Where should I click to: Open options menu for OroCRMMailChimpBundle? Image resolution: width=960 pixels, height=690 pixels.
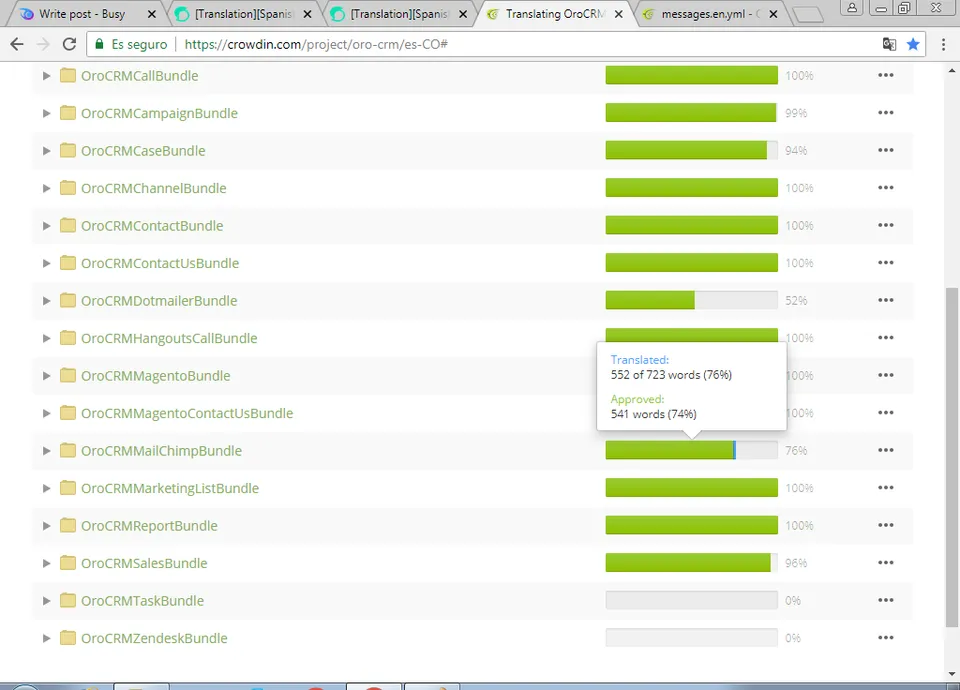[885, 450]
